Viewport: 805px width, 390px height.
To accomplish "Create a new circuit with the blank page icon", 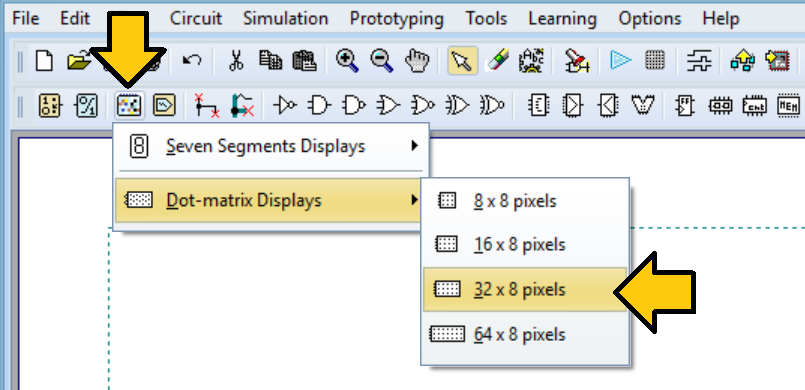I will (x=44, y=61).
